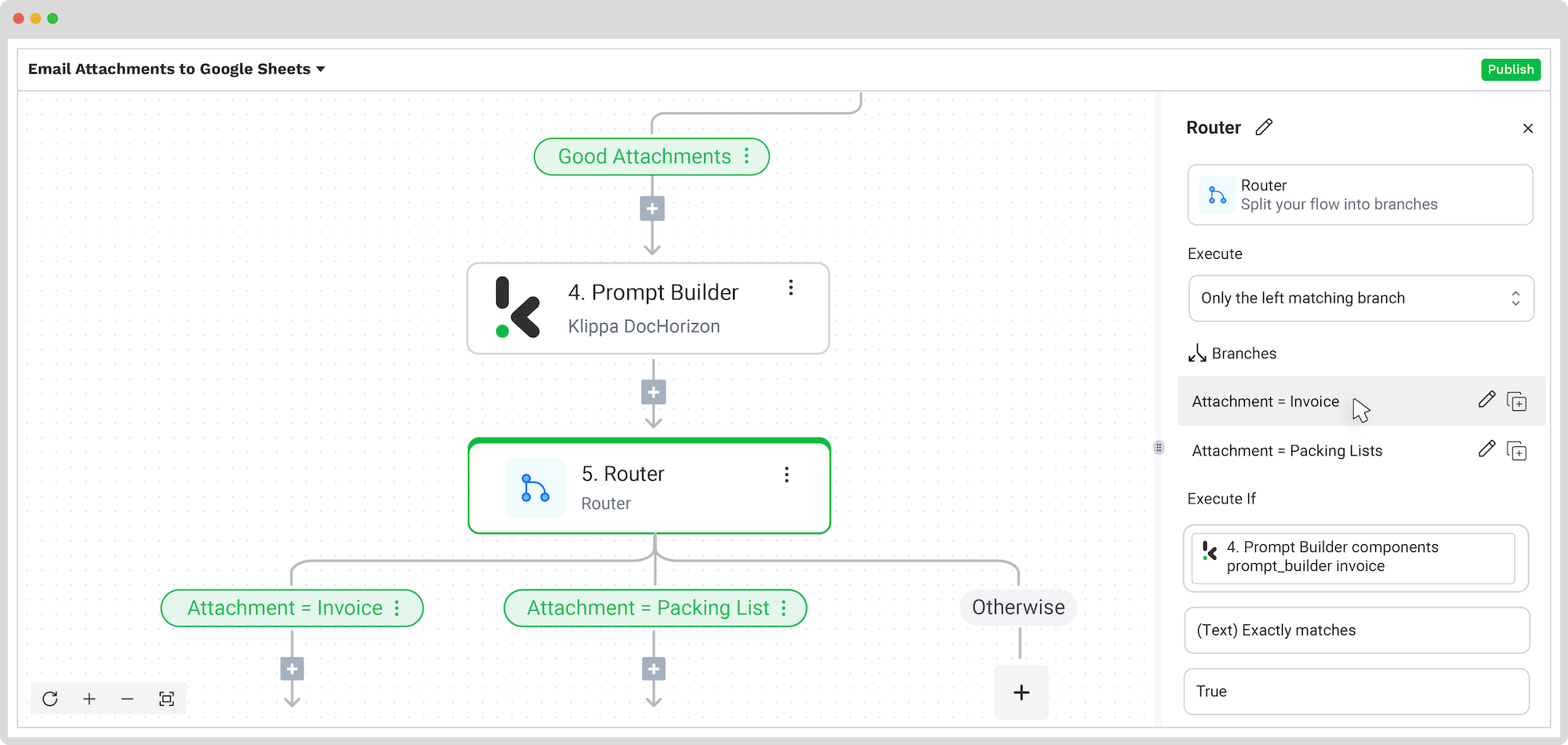Fit the flow to screen
The width and height of the screenshot is (1568, 745).
166,699
